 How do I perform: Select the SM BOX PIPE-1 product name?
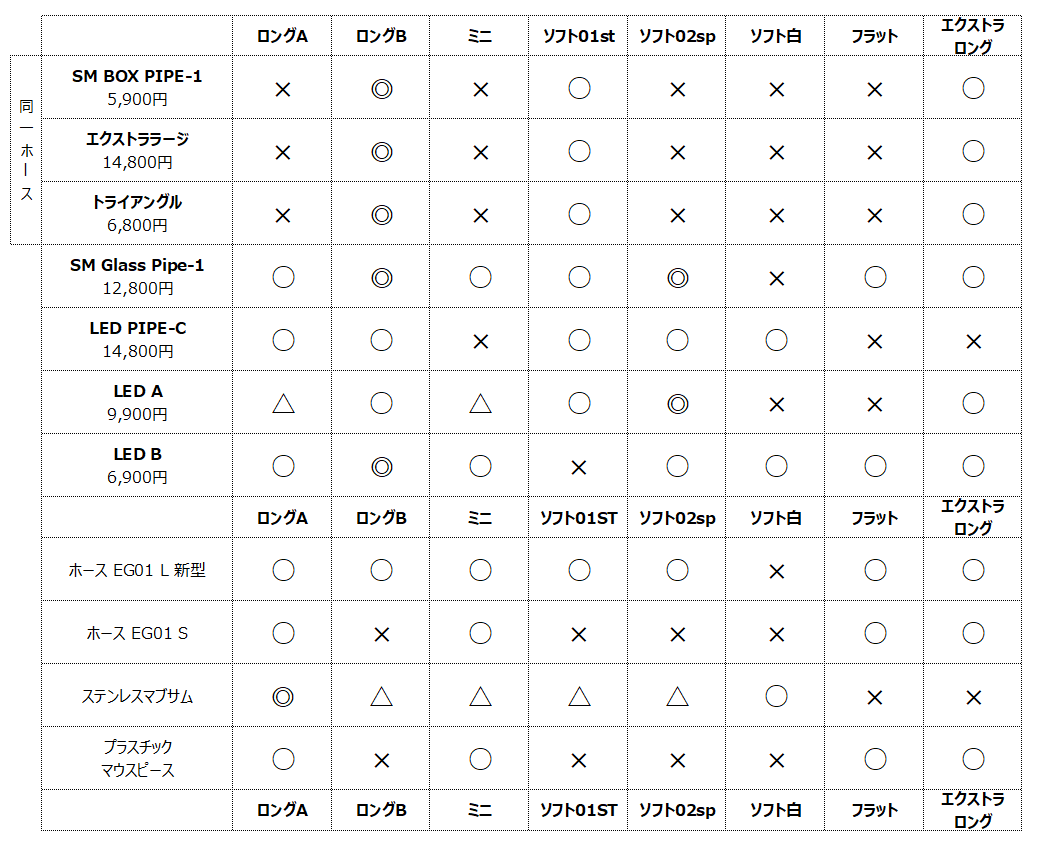click(x=137, y=76)
